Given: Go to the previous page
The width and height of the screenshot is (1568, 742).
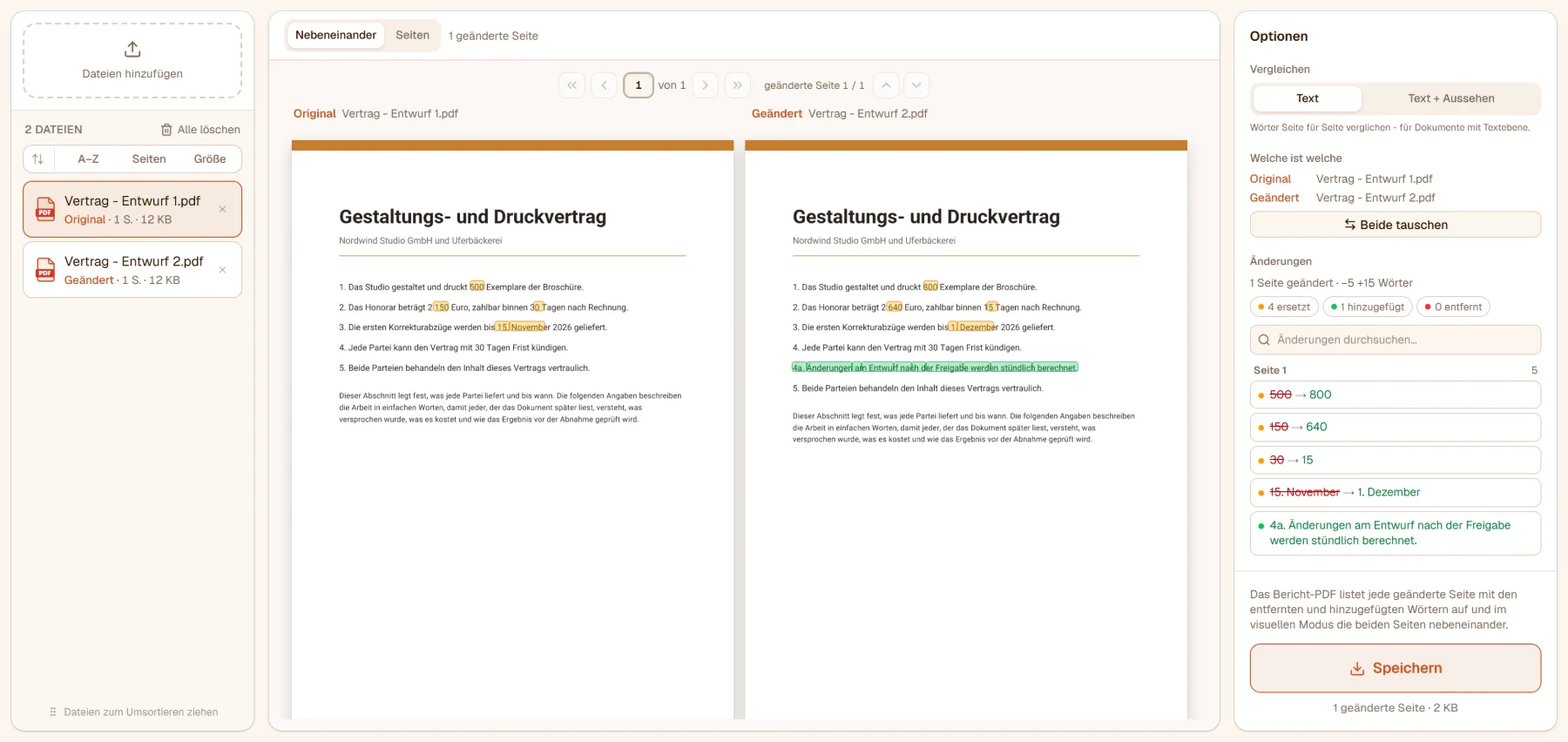Looking at the screenshot, I should click(604, 85).
